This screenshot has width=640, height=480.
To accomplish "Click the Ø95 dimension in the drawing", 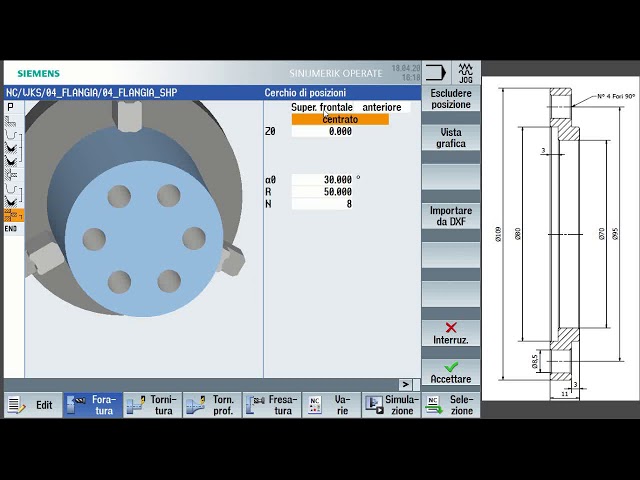I will click(616, 234).
